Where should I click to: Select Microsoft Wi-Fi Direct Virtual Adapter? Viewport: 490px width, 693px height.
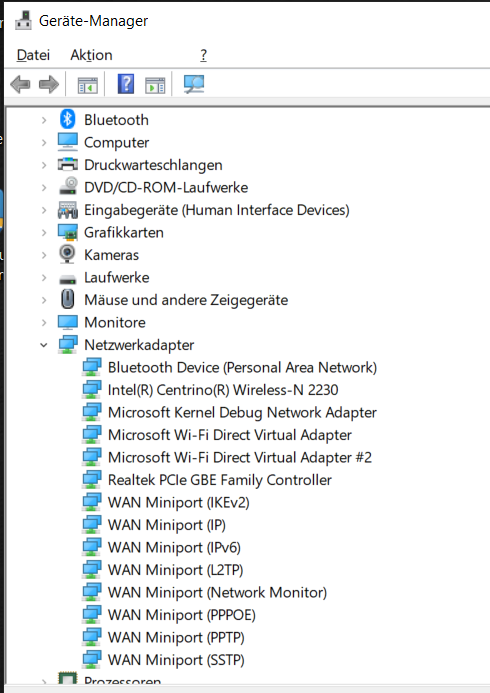230,435
